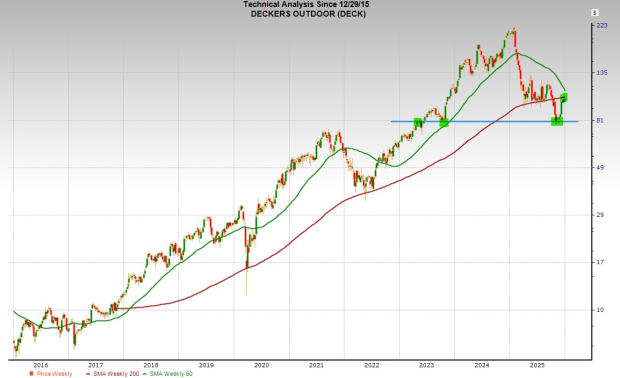The height and width of the screenshot is (378, 620).
Task: Click the 2017 year label on time axis
Action: [x=96, y=365]
